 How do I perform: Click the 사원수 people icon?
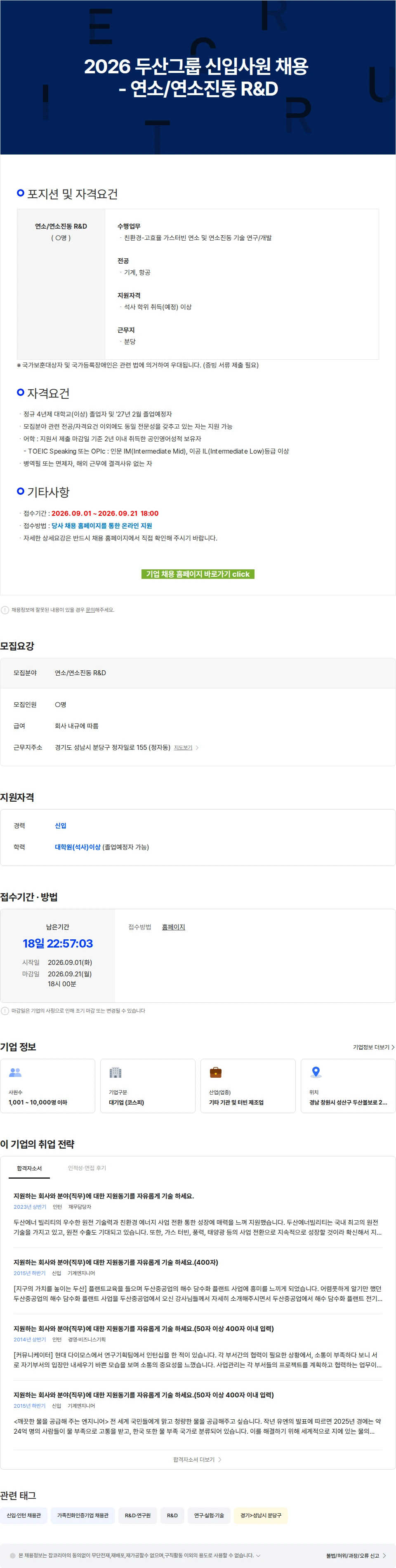coord(15,1072)
